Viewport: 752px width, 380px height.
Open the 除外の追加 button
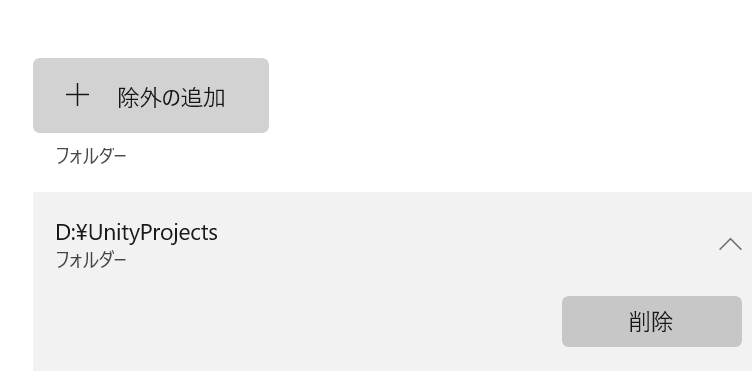[x=151, y=95]
